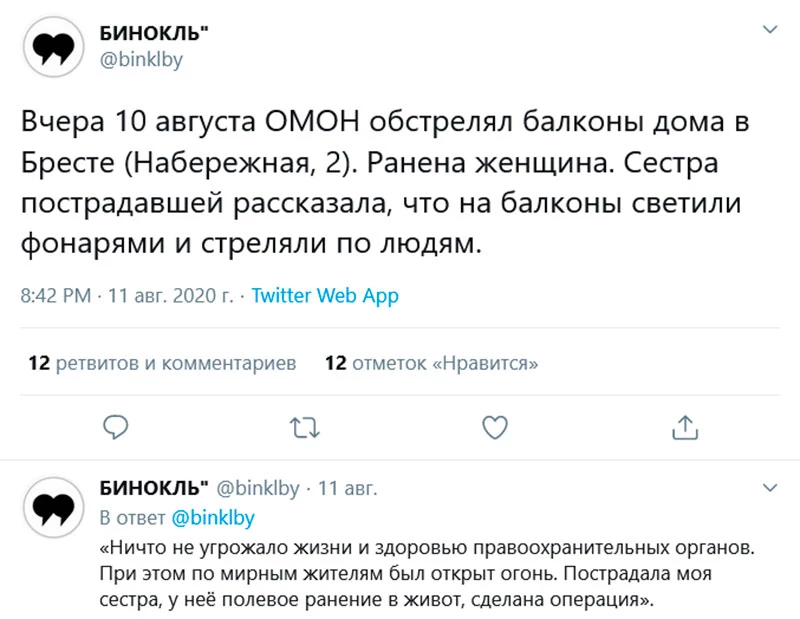The height and width of the screenshot is (619, 800).
Task: Open БИНОКЛЬ profile avatar on main tweet
Action: pyautogui.click(x=54, y=47)
